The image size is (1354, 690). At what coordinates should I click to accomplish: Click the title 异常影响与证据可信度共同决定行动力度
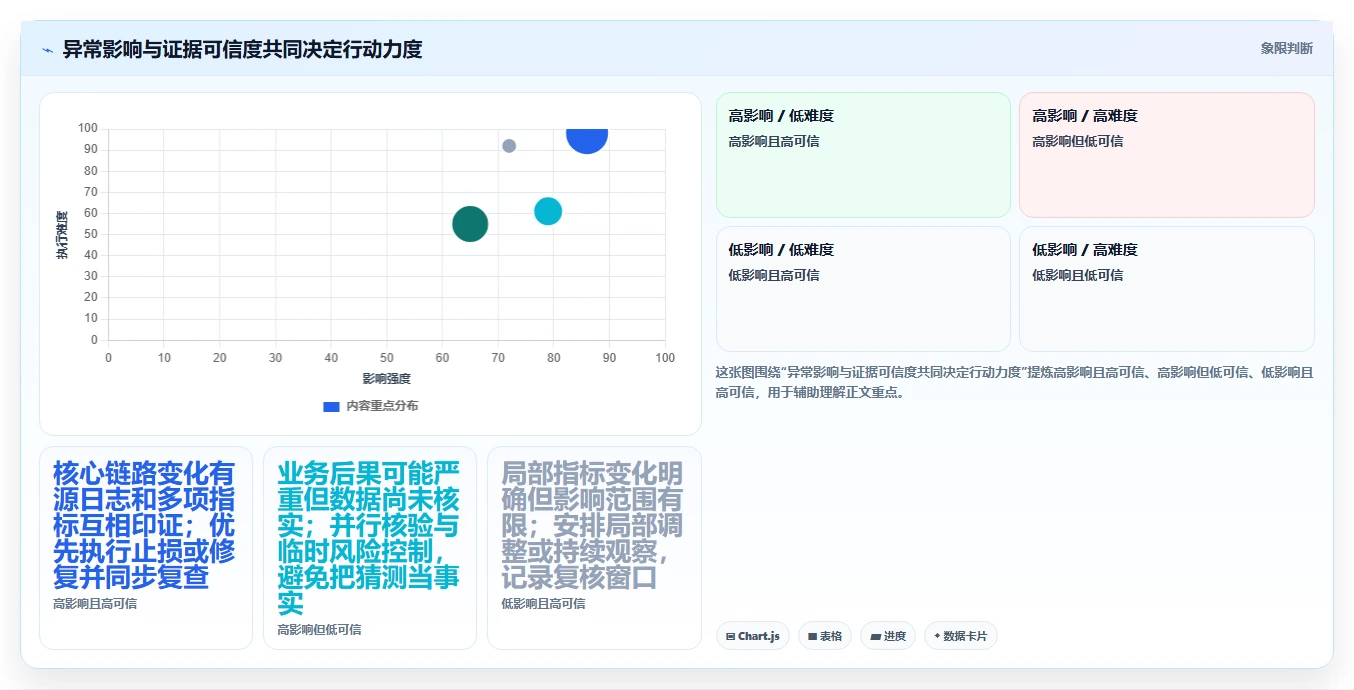(242, 49)
